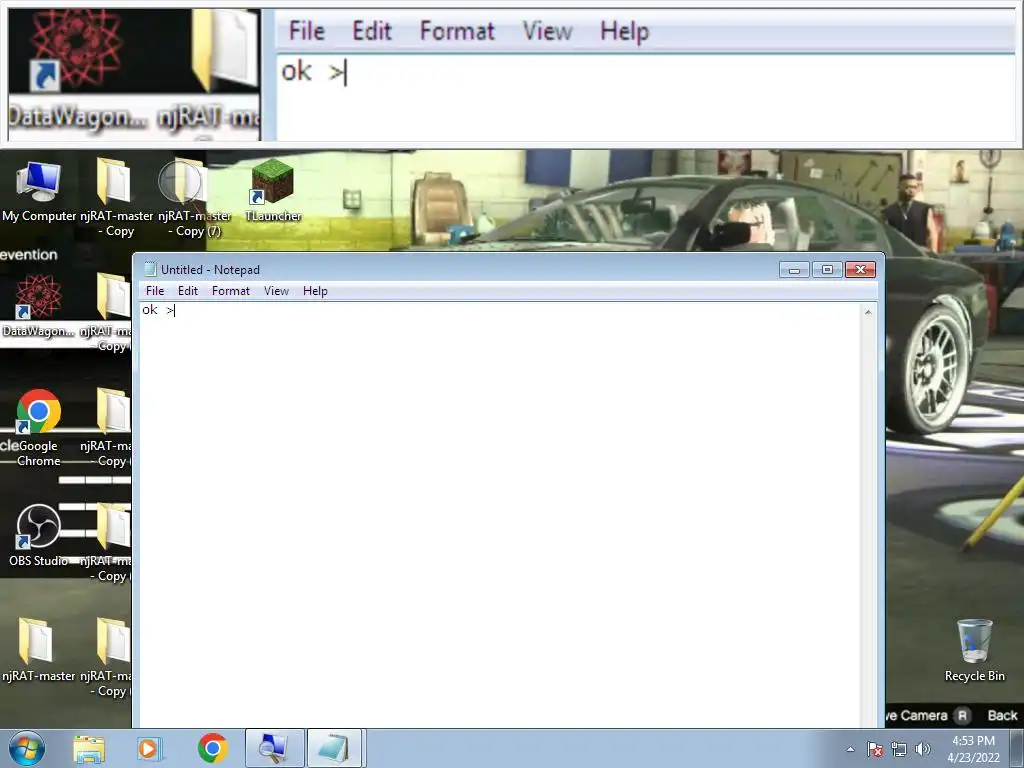The image size is (1024, 768).
Task: Open Google Chrome from the taskbar
Action: coord(212,748)
